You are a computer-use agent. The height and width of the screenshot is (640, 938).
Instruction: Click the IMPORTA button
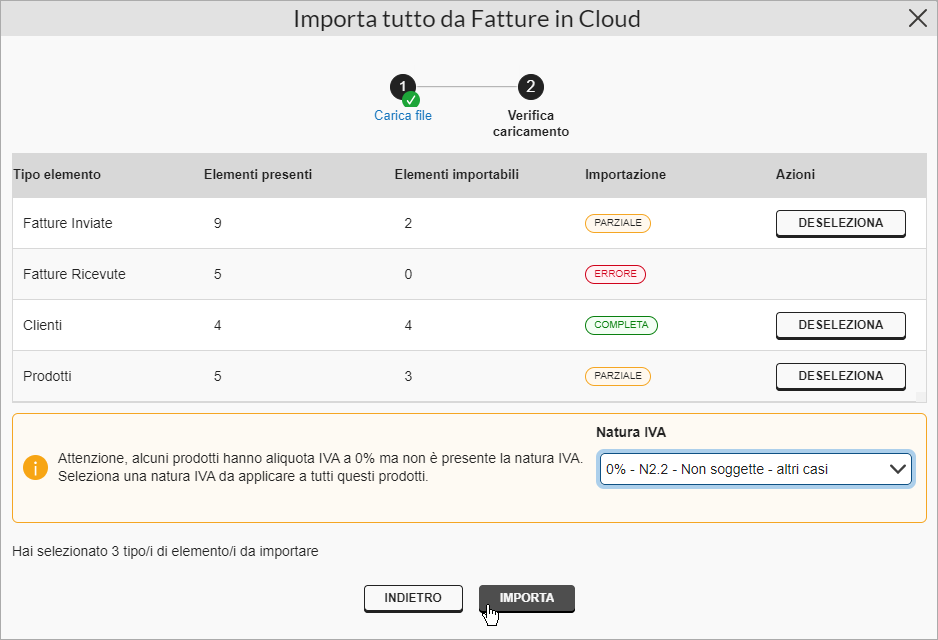(x=526, y=598)
